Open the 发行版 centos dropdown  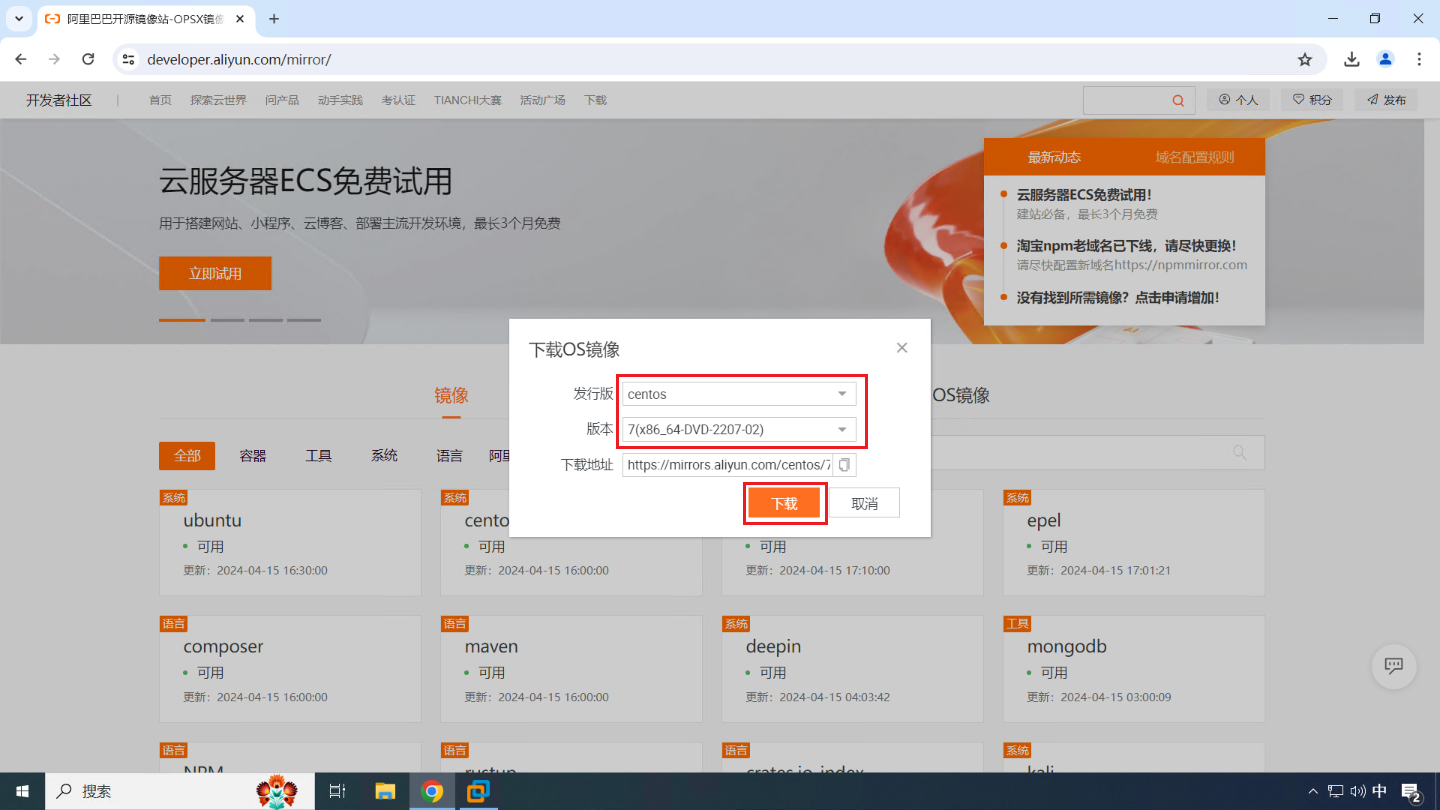pos(739,394)
